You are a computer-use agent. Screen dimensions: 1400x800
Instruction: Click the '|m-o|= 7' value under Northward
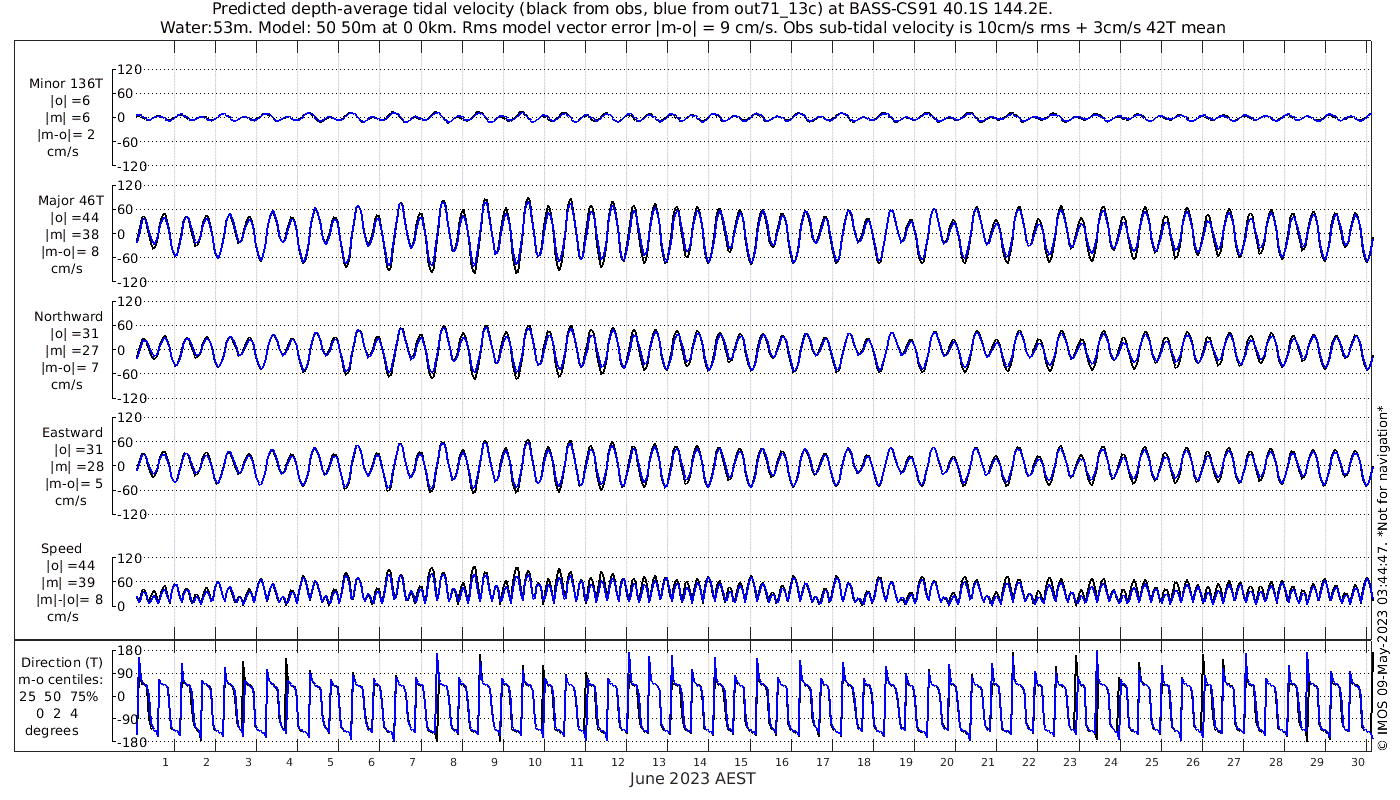coord(70,368)
